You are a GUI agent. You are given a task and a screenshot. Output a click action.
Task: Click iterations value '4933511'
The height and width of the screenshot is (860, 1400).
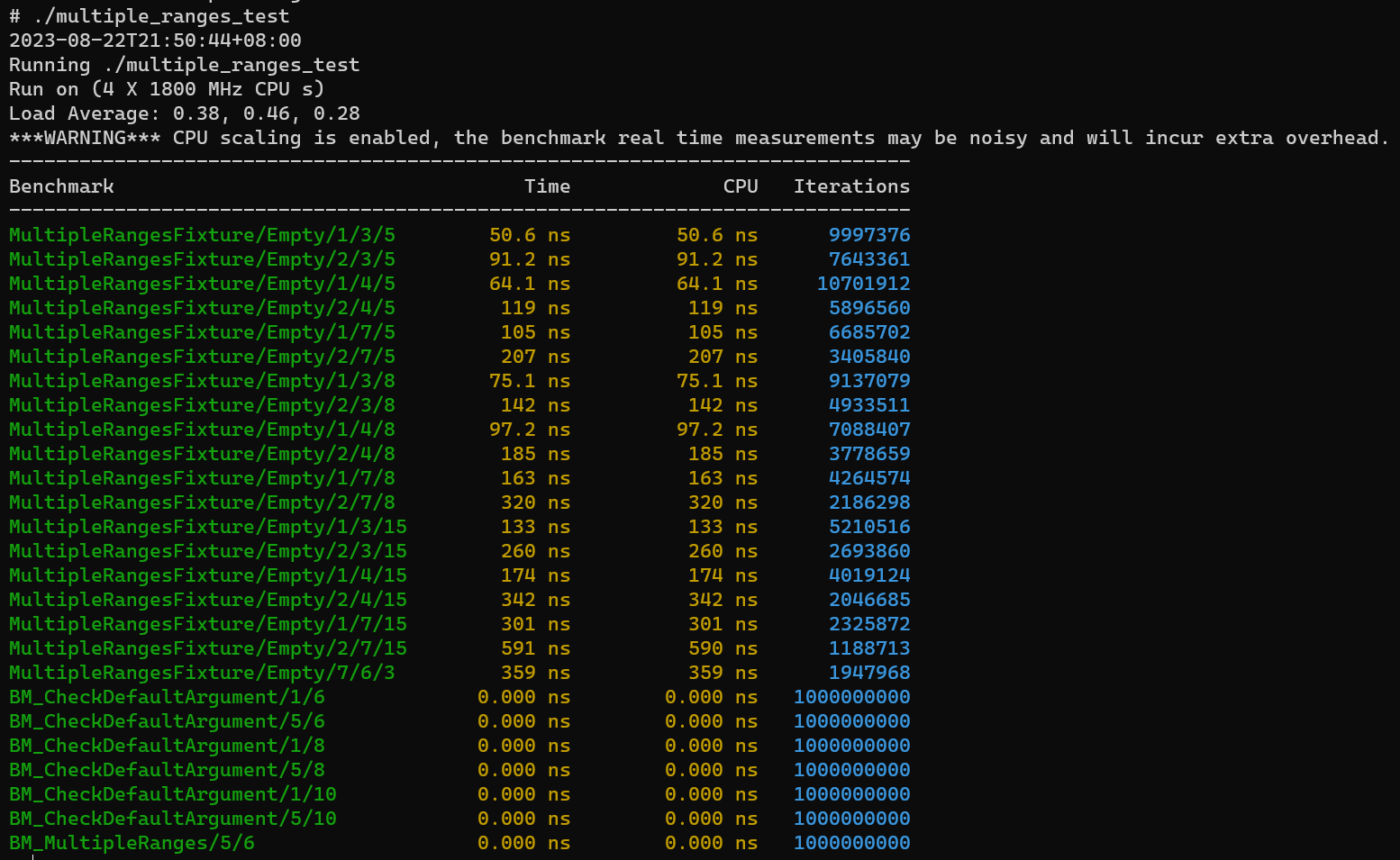pos(869,405)
